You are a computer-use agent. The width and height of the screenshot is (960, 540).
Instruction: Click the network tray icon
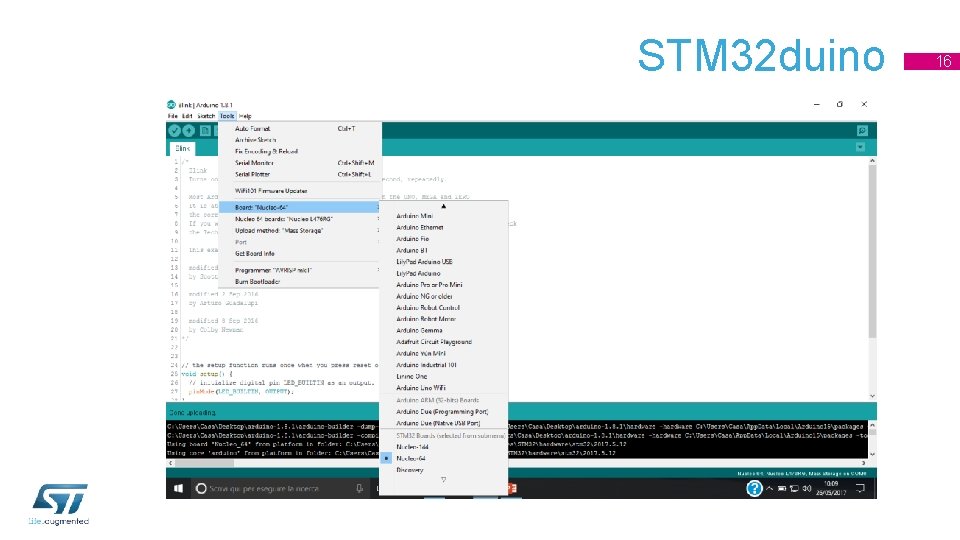794,489
